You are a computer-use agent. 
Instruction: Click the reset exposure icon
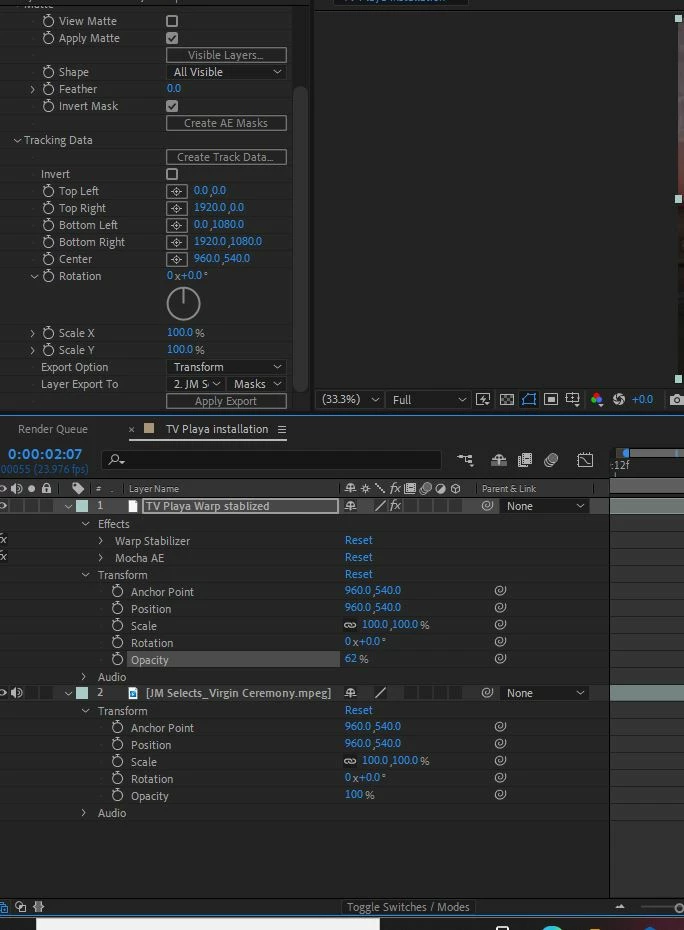619,400
